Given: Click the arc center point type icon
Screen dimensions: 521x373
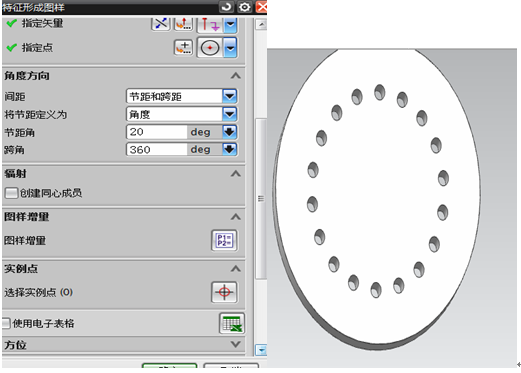Looking at the screenshot, I should tap(210, 48).
